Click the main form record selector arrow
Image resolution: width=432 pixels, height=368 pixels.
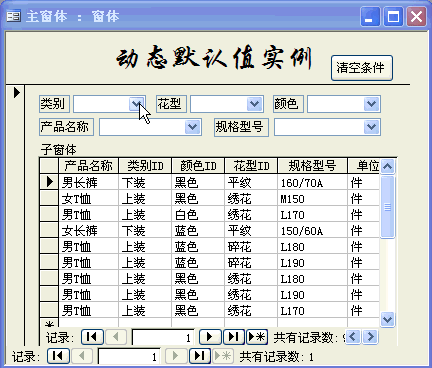pos(17,92)
